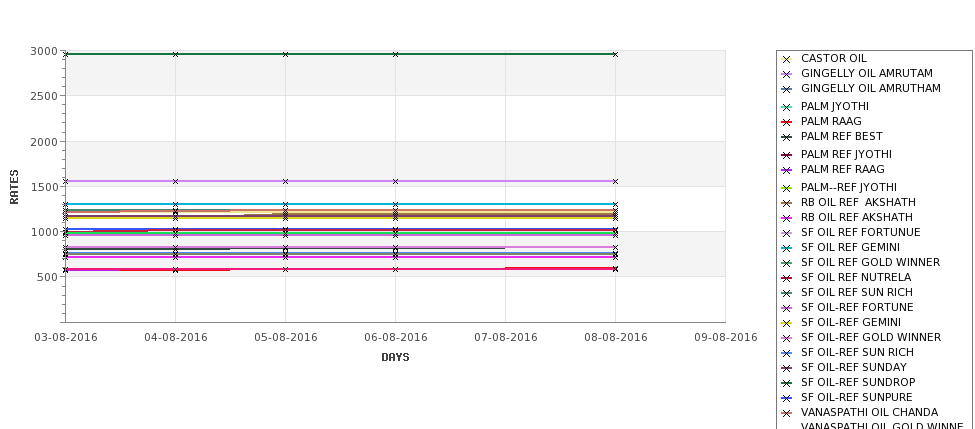975x429 pixels.
Task: Click SF OIL-REF SUNDROP legend label
Action: tap(857, 382)
